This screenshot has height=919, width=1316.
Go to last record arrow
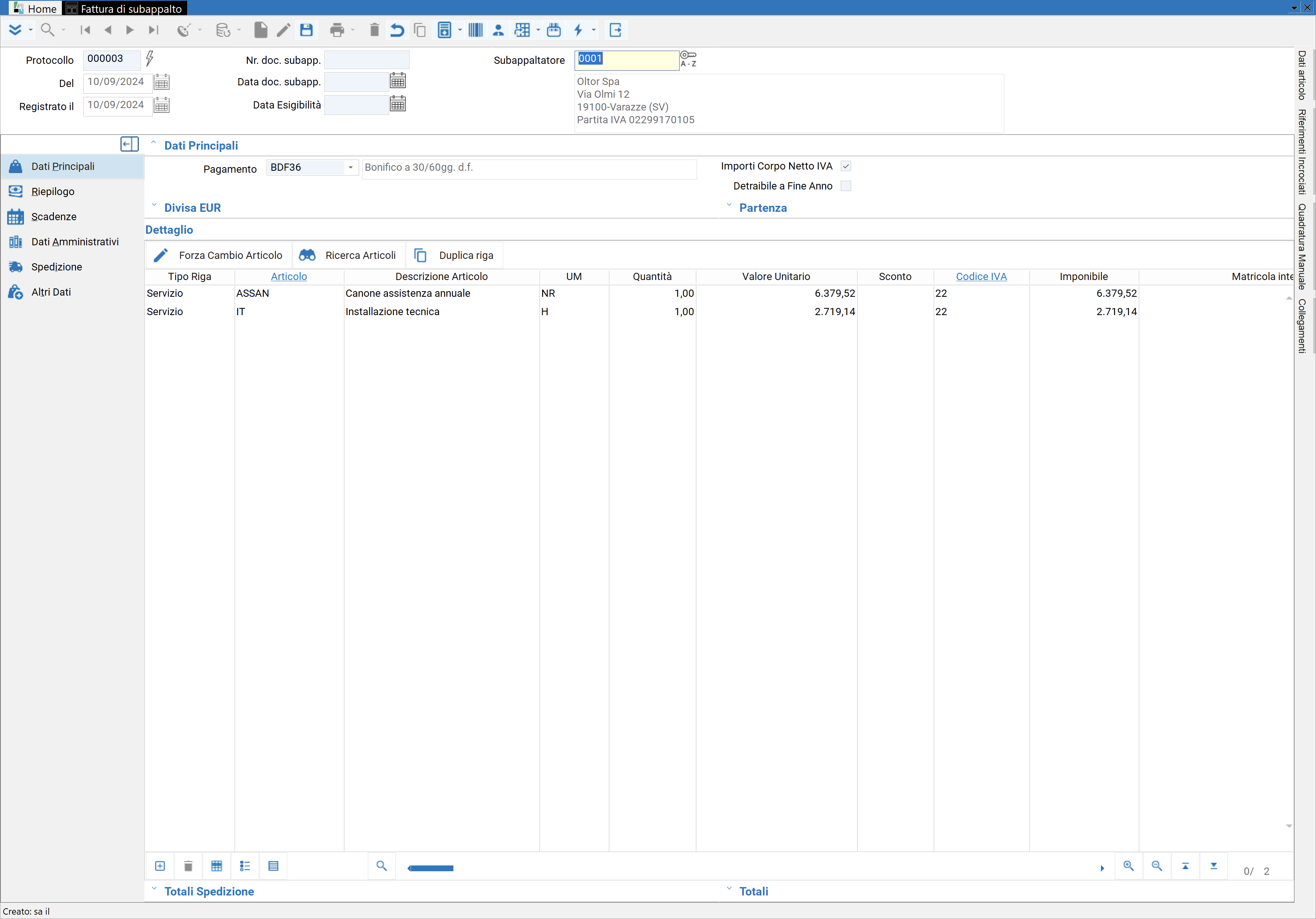coord(153,30)
